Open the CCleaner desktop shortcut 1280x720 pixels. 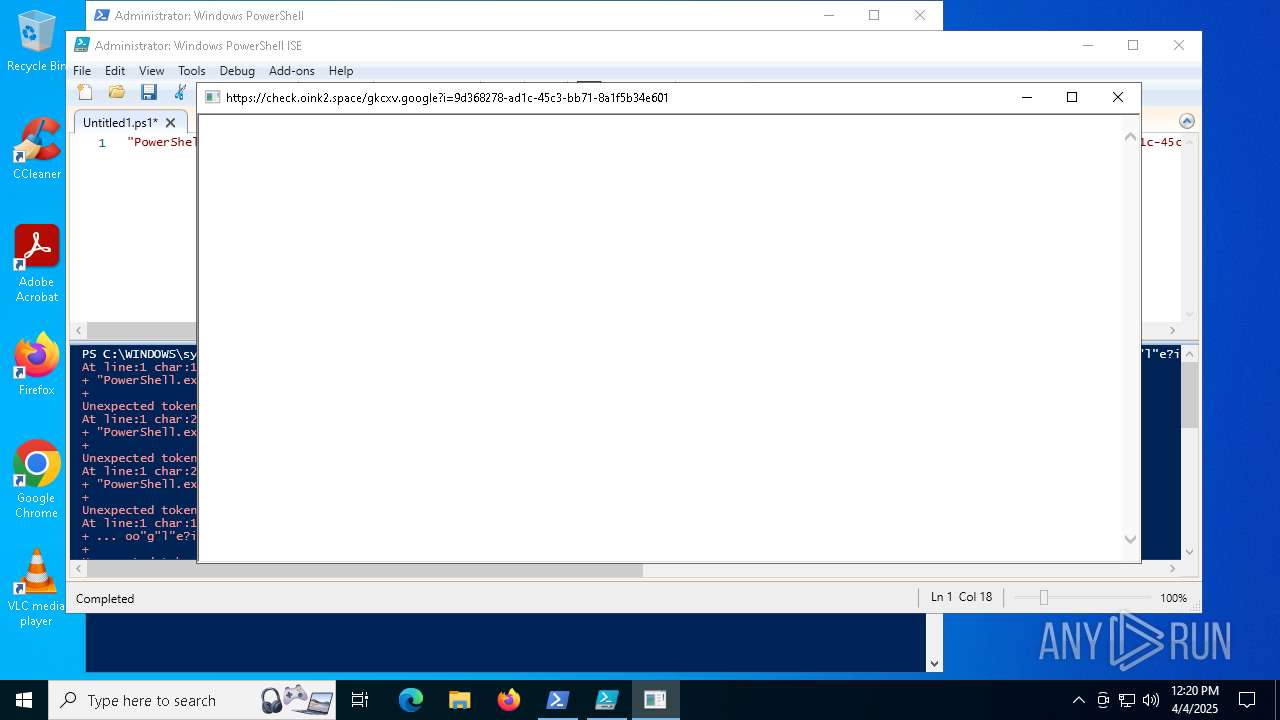pos(37,148)
